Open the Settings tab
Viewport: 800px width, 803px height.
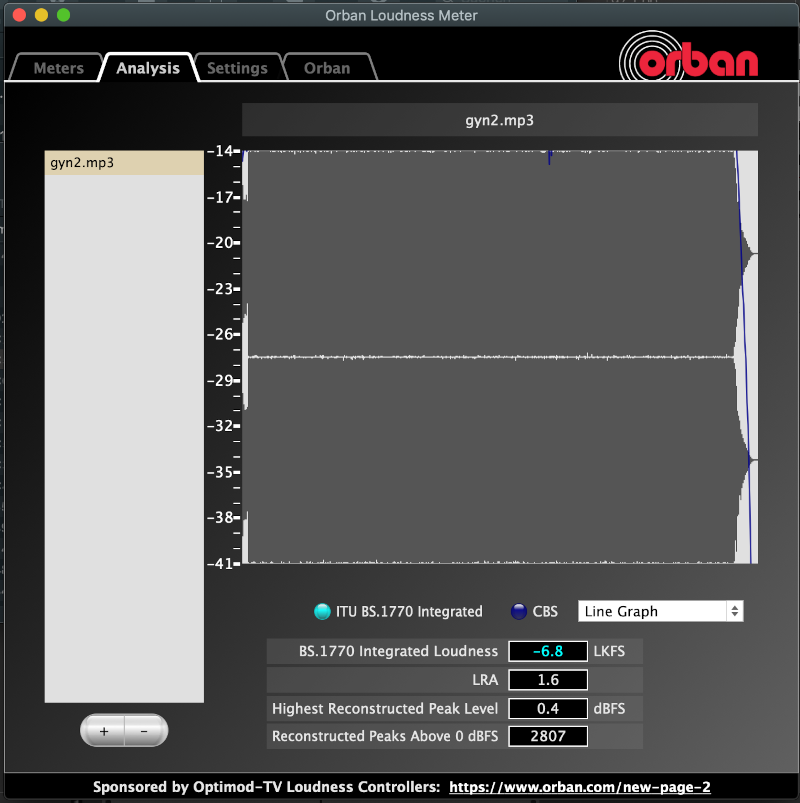(237, 68)
